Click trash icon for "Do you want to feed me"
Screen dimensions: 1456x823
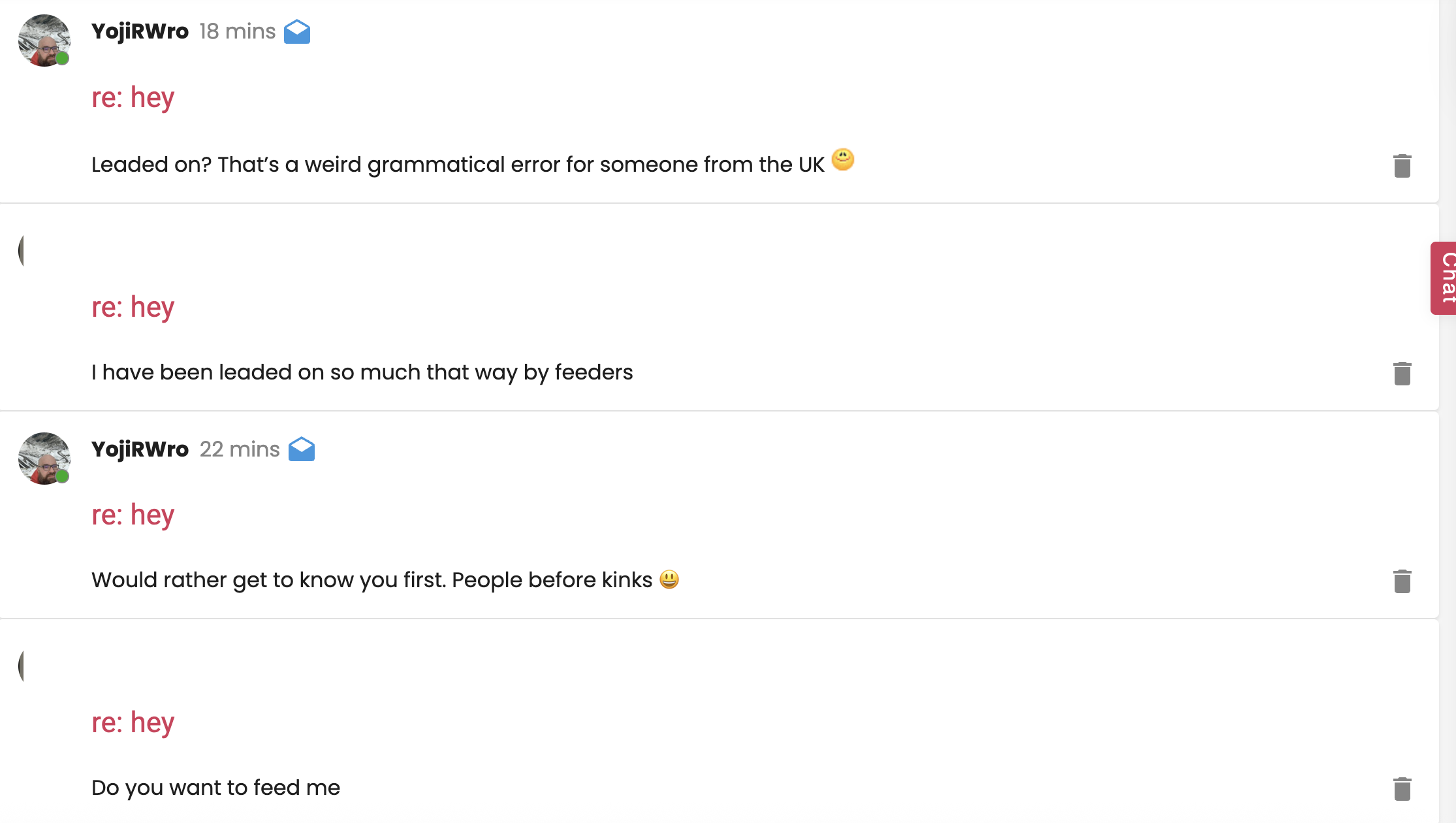(x=1402, y=789)
